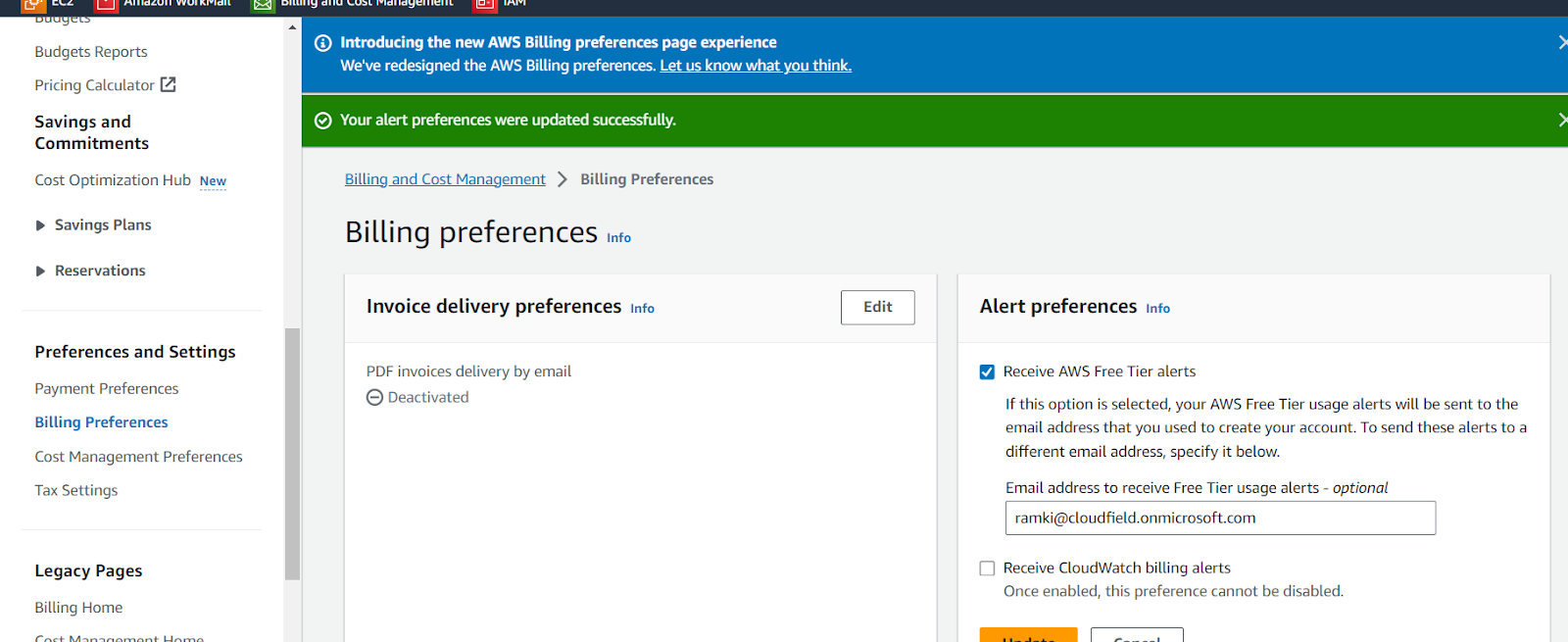Click the info icon in the blue banner
Screen dimensions: 1568x642
[322, 43]
